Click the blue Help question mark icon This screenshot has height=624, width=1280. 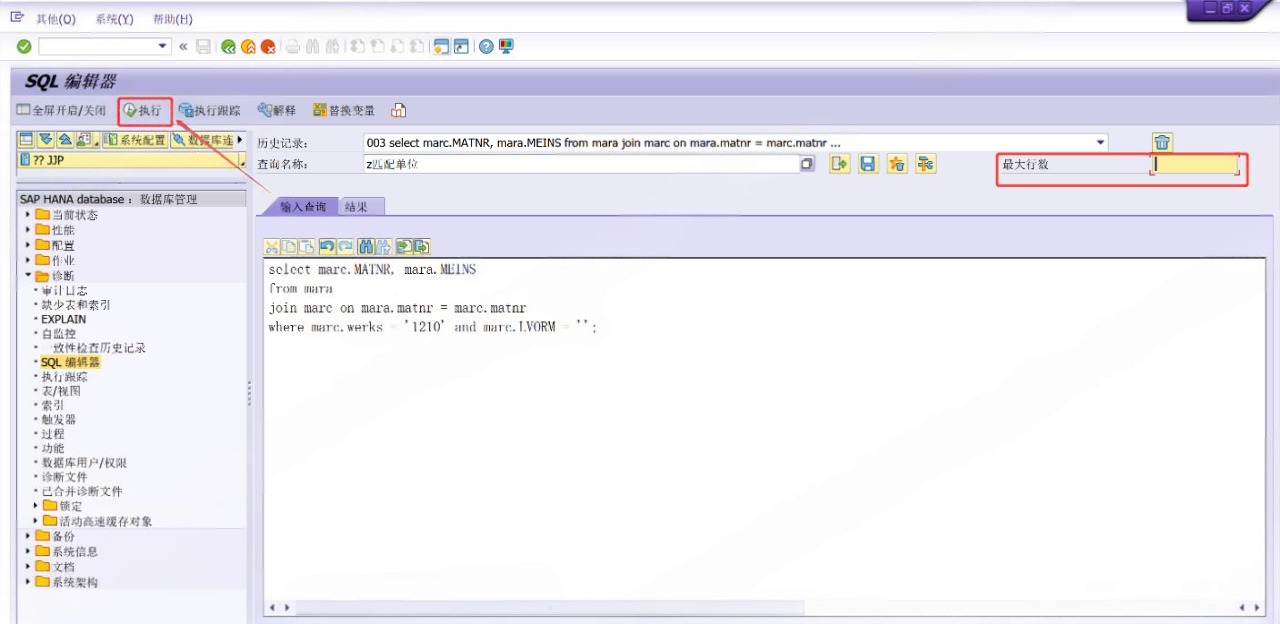tap(486, 47)
